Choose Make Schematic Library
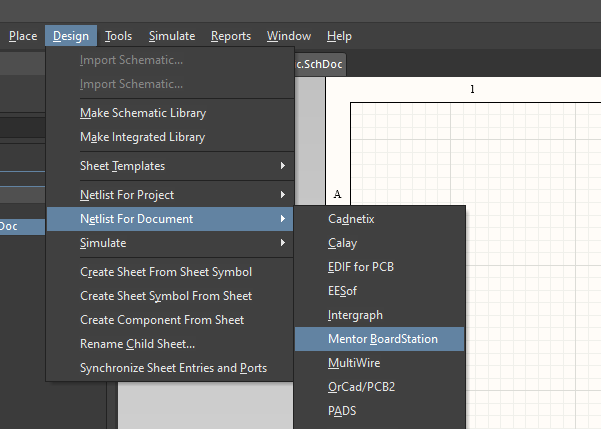601x429 pixels. coord(170,113)
